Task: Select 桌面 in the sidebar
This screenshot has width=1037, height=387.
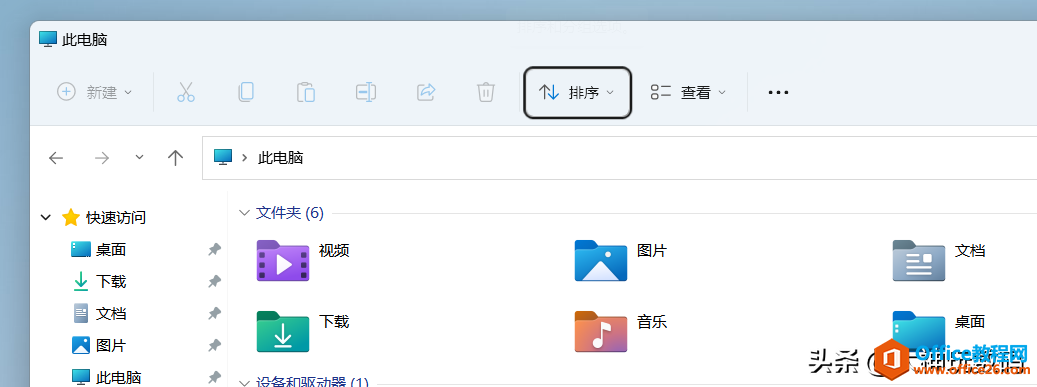Action: (111, 249)
